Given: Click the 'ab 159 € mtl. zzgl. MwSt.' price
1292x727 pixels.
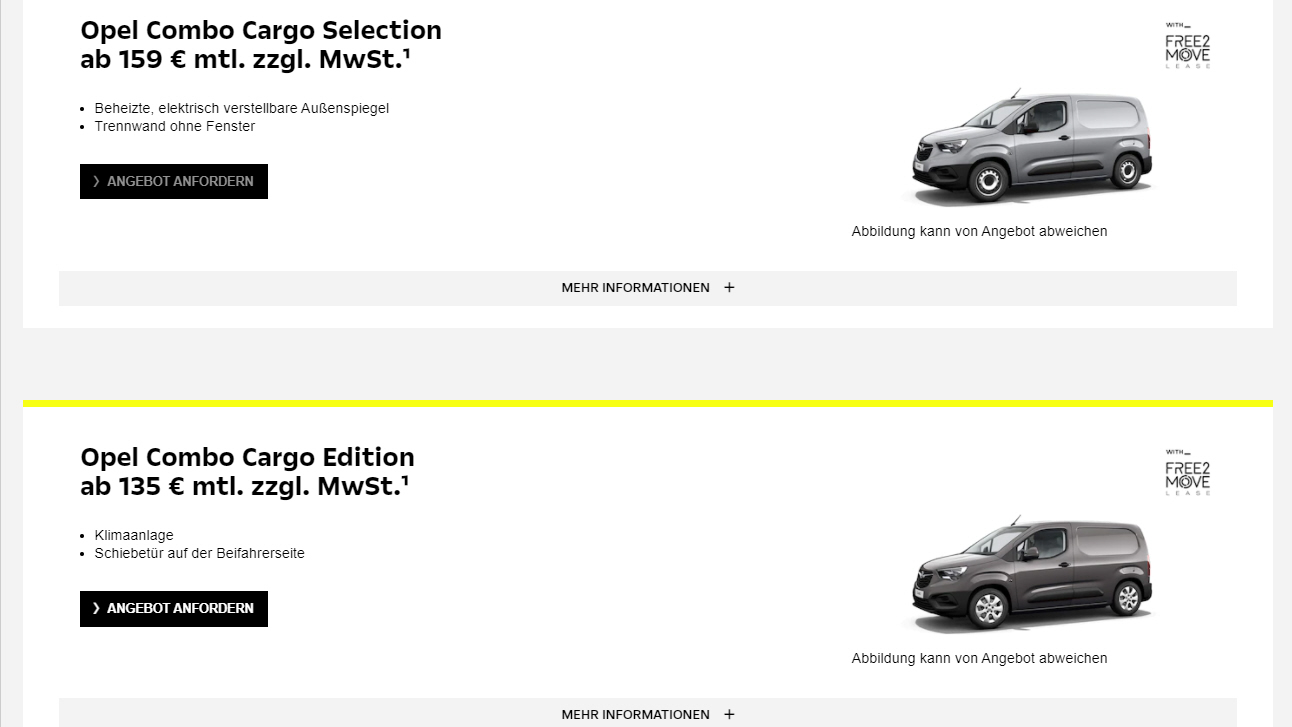Looking at the screenshot, I should point(245,60).
